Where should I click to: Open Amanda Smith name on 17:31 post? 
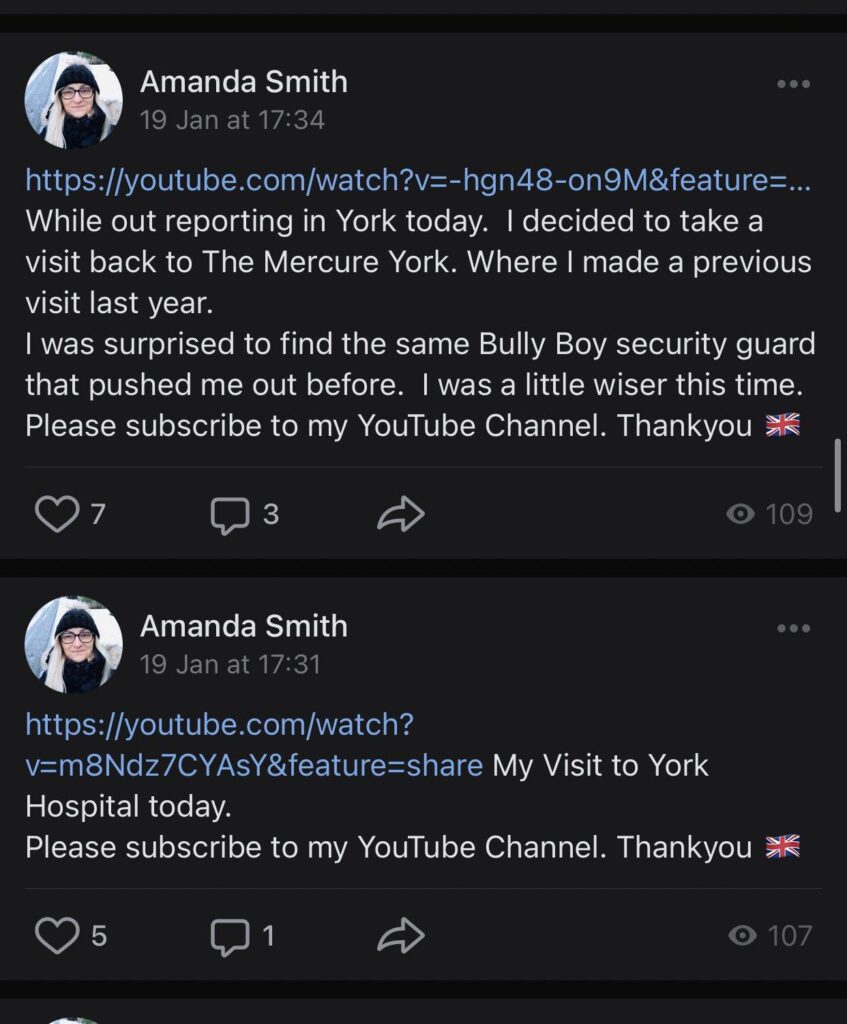click(243, 626)
